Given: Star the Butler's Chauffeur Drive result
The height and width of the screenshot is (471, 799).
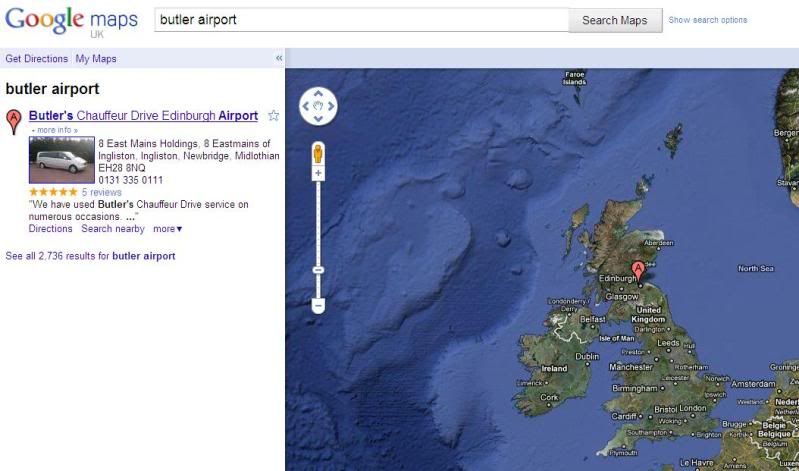Looking at the screenshot, I should pyautogui.click(x=273, y=116).
